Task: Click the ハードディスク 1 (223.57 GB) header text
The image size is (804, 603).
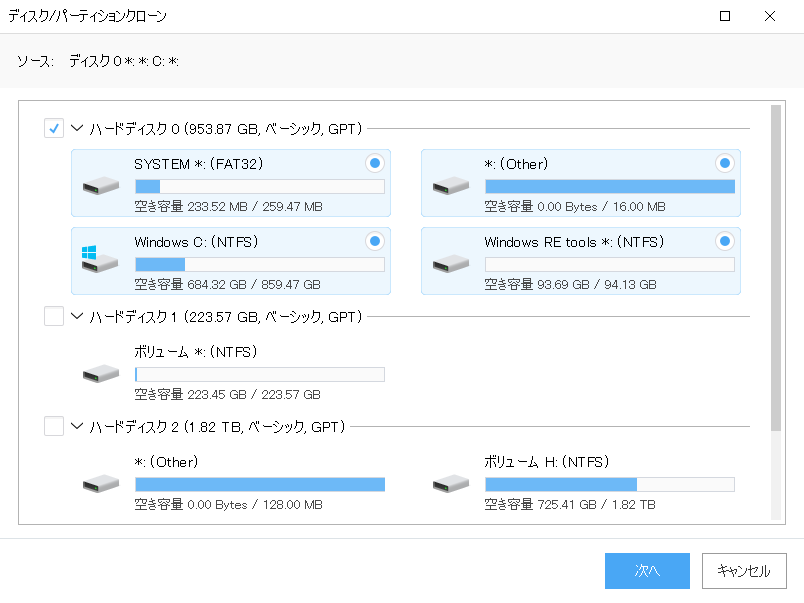Action: [226, 316]
